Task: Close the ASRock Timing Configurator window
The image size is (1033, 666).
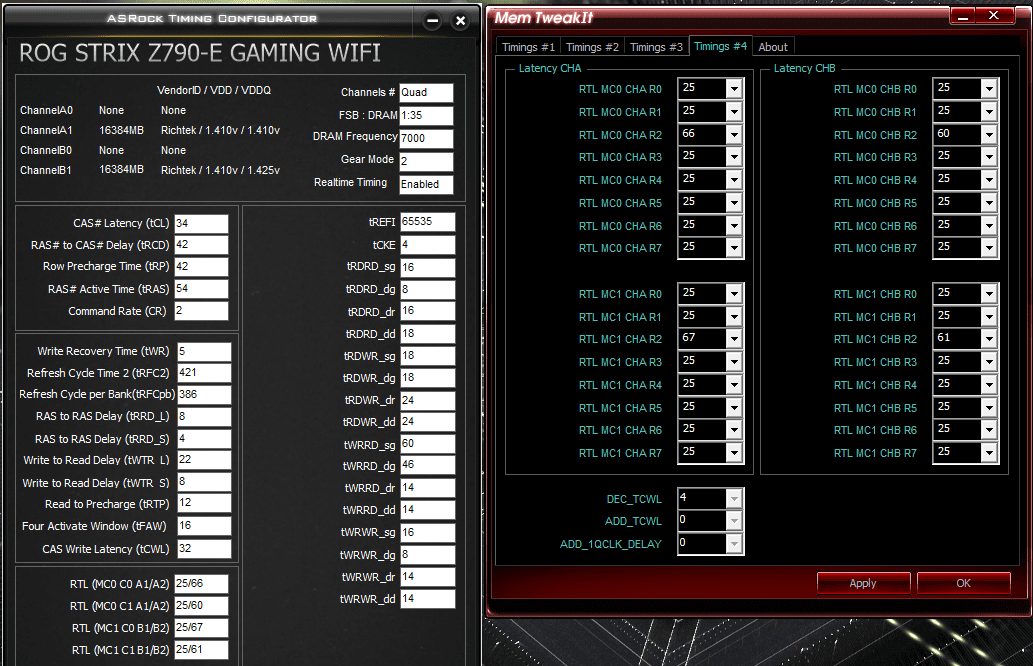Action: pyautogui.click(x=461, y=21)
